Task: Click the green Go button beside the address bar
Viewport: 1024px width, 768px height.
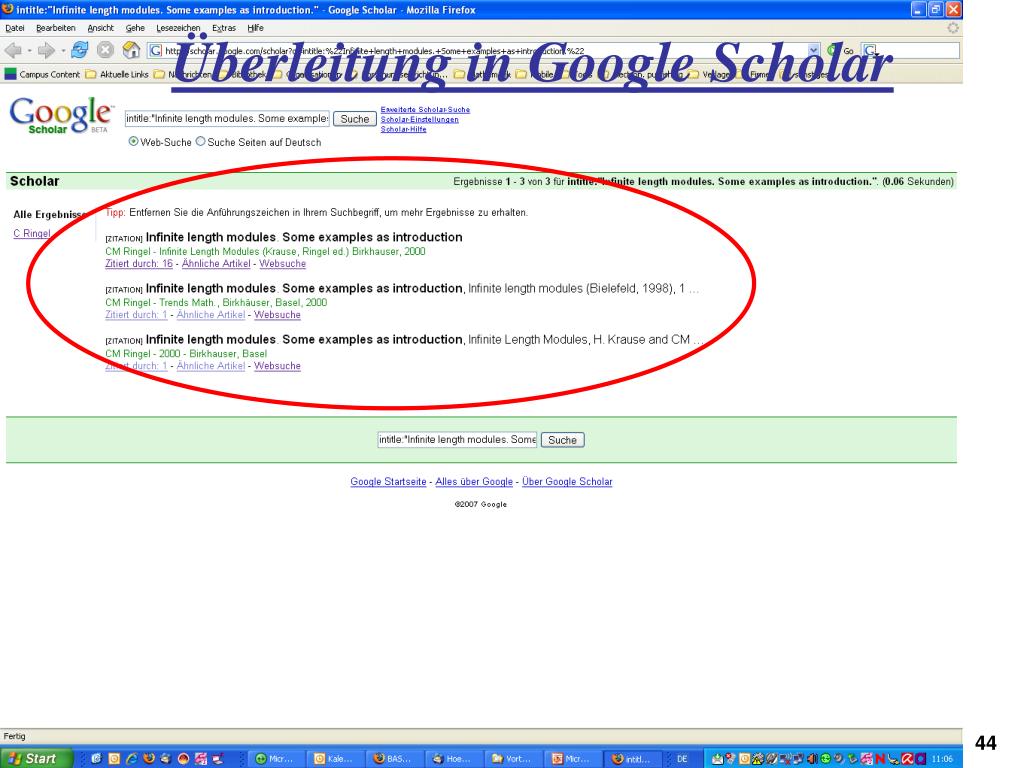Action: (x=840, y=50)
